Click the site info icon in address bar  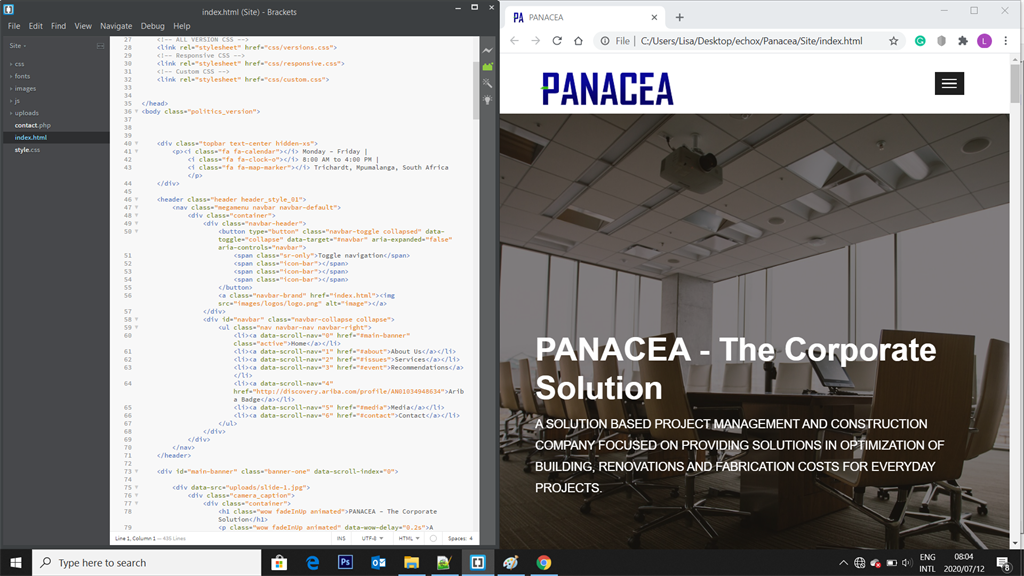[605, 41]
